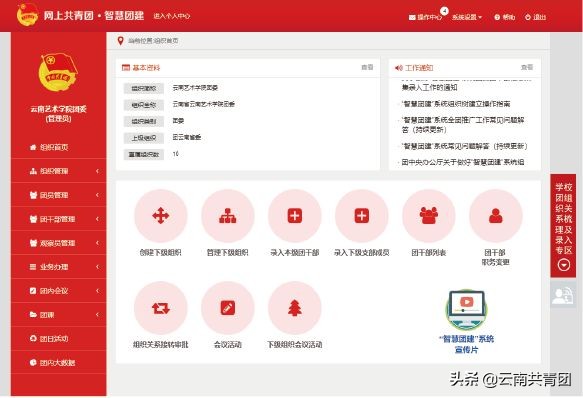Screen dimensions: 583x398
Task: Play the 智慧团建 promotional video icon
Action: pyautogui.click(x=467, y=310)
